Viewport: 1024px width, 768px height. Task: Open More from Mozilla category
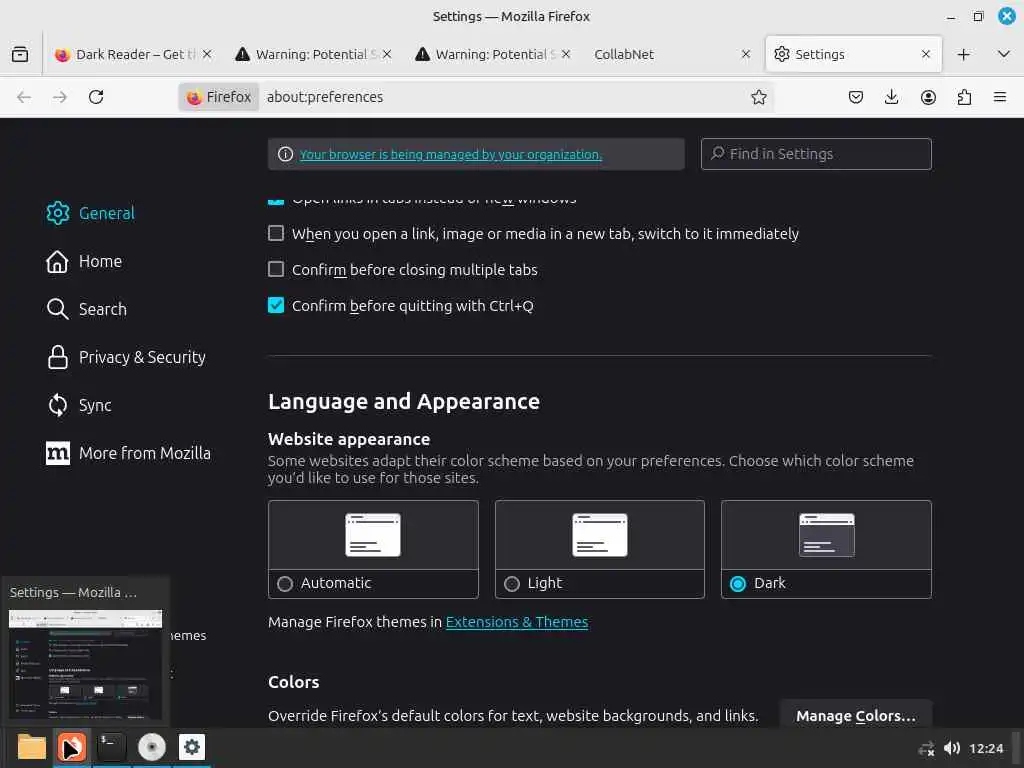pyautogui.click(x=128, y=453)
